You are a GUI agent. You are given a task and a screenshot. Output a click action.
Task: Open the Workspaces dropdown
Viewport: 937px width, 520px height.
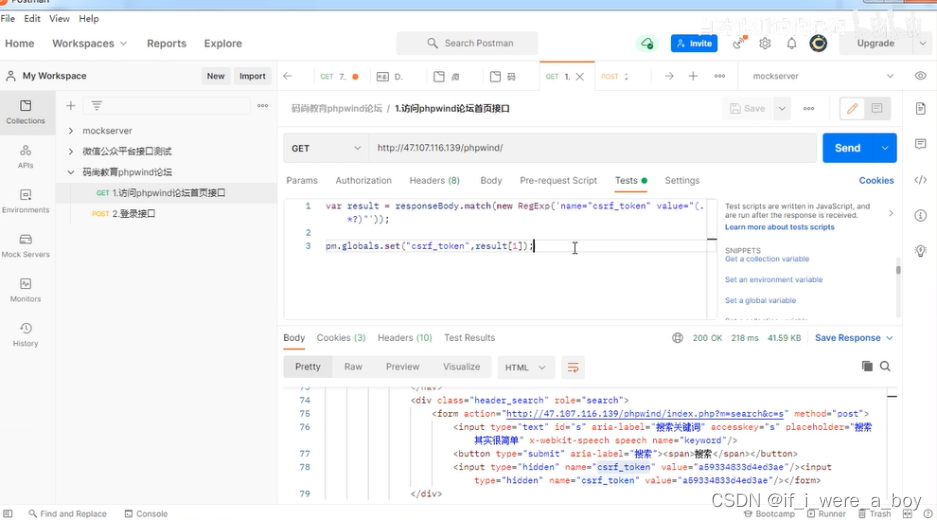click(x=89, y=43)
